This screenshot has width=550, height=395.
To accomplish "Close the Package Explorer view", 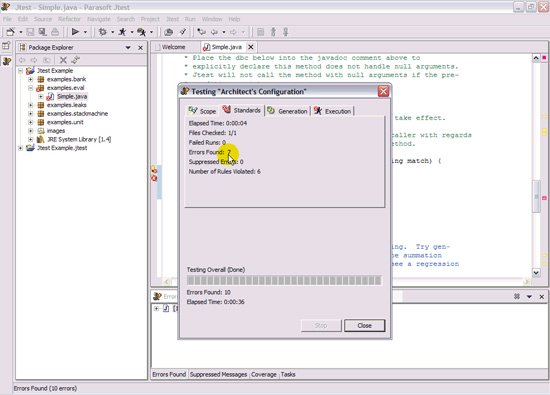I will (141, 47).
